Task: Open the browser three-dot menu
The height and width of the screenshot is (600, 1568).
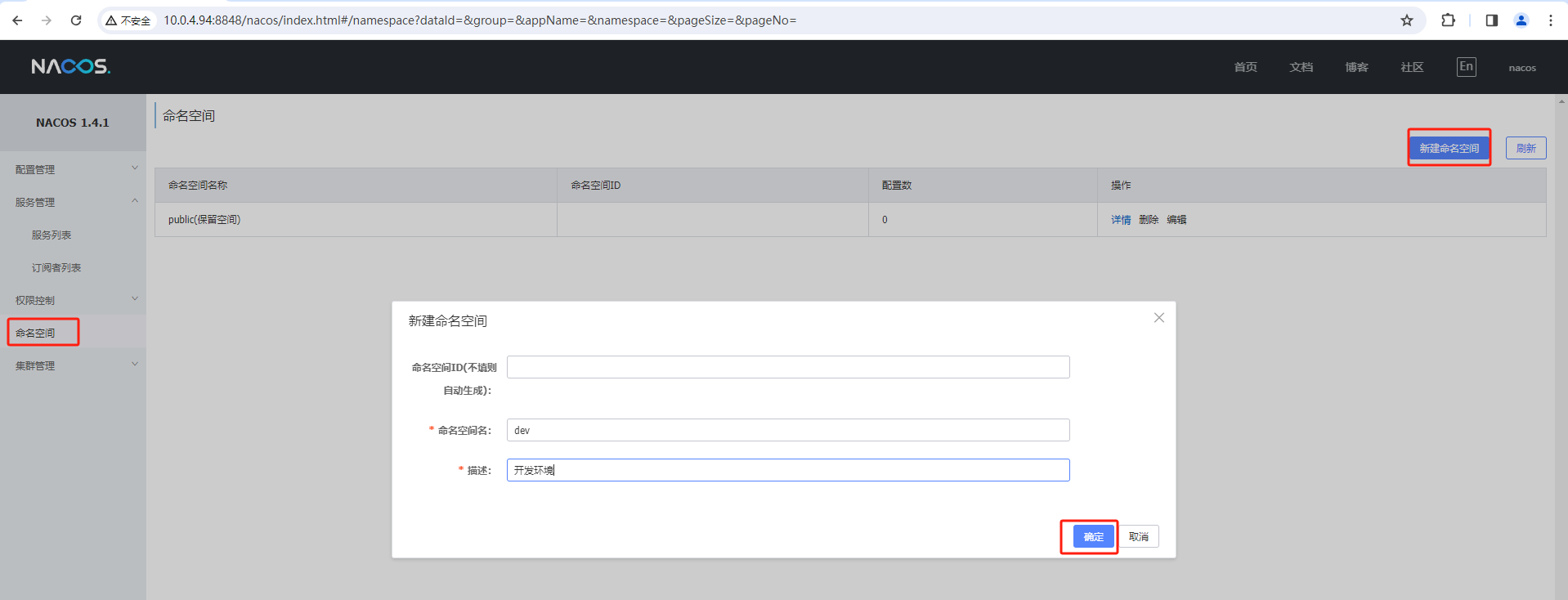Action: pyautogui.click(x=1551, y=20)
